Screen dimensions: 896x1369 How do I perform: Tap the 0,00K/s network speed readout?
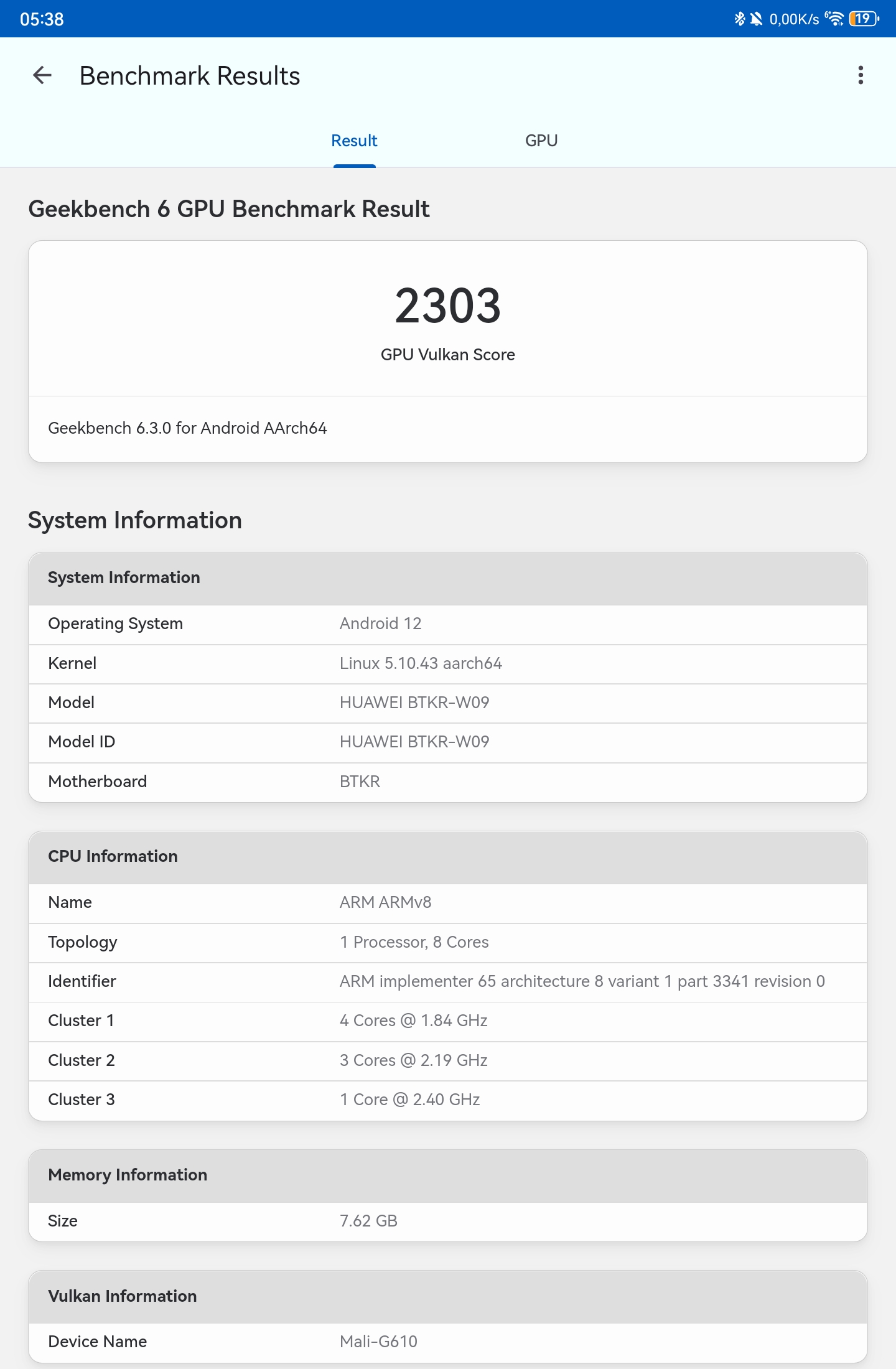click(x=794, y=19)
